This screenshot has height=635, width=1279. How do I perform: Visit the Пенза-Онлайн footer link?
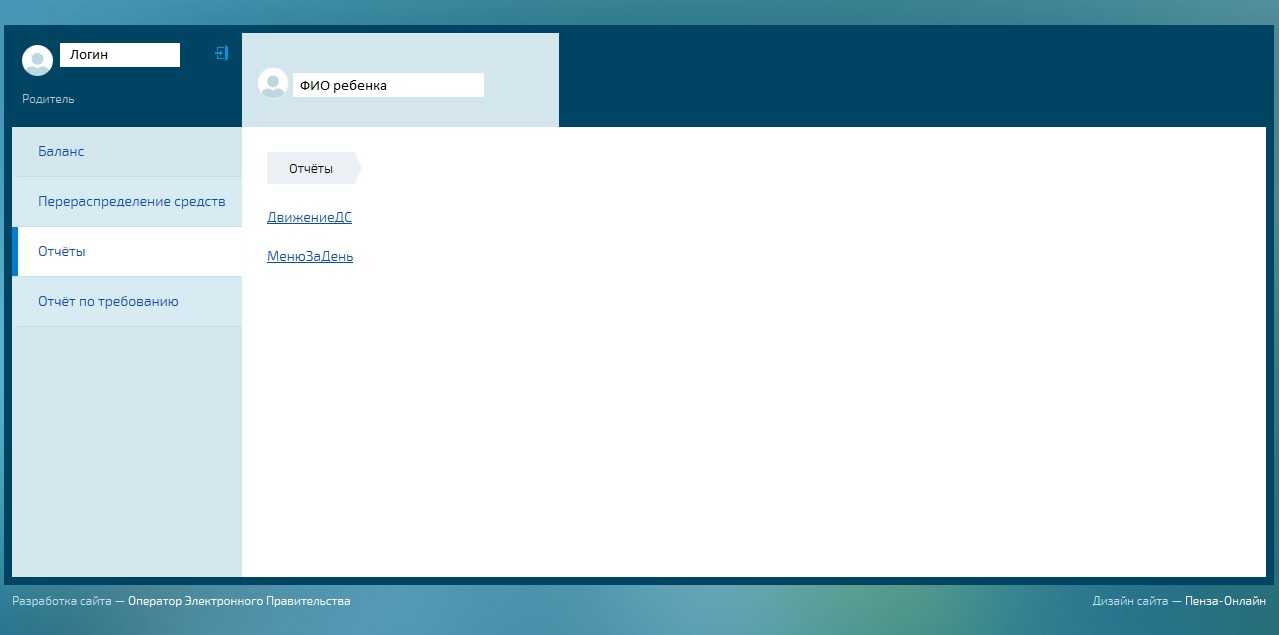click(1225, 601)
